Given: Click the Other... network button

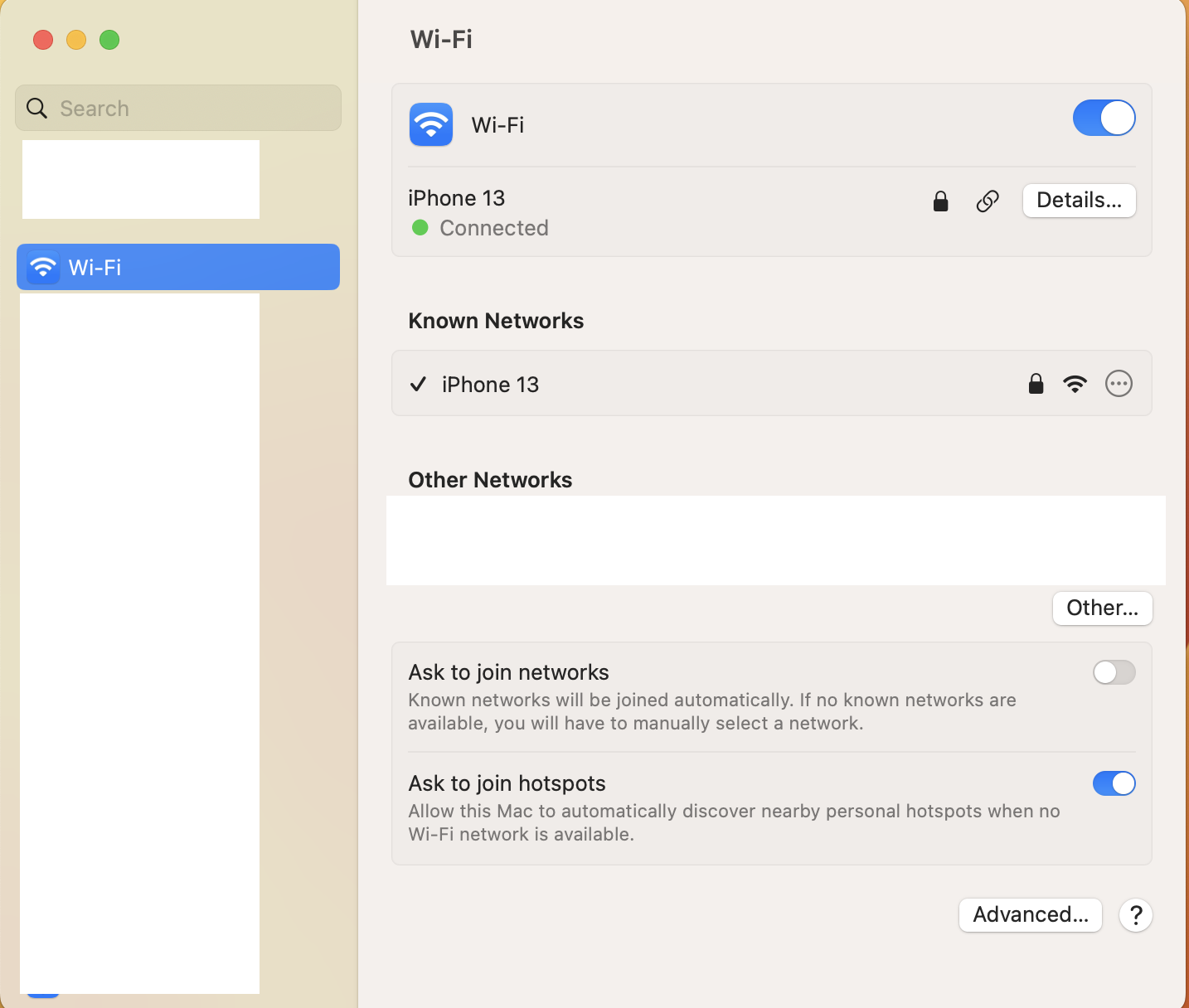Looking at the screenshot, I should [x=1102, y=608].
